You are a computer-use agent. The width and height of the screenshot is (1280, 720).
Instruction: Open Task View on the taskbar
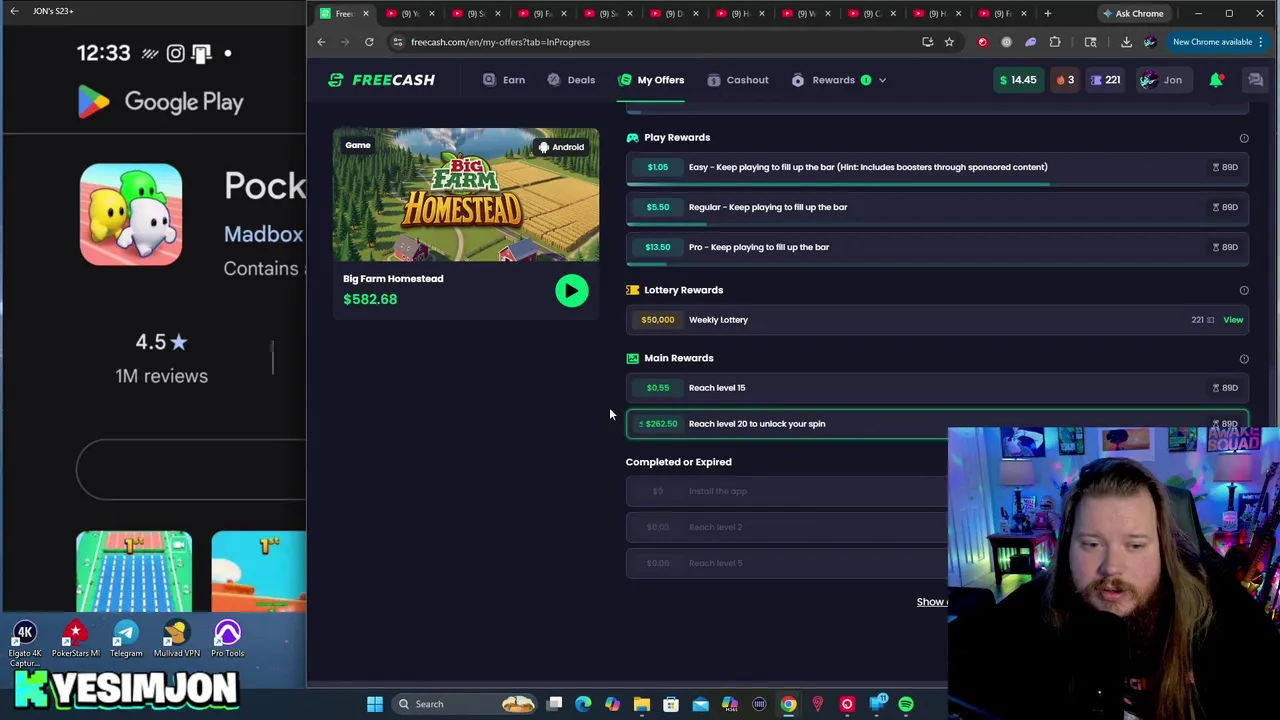(554, 704)
